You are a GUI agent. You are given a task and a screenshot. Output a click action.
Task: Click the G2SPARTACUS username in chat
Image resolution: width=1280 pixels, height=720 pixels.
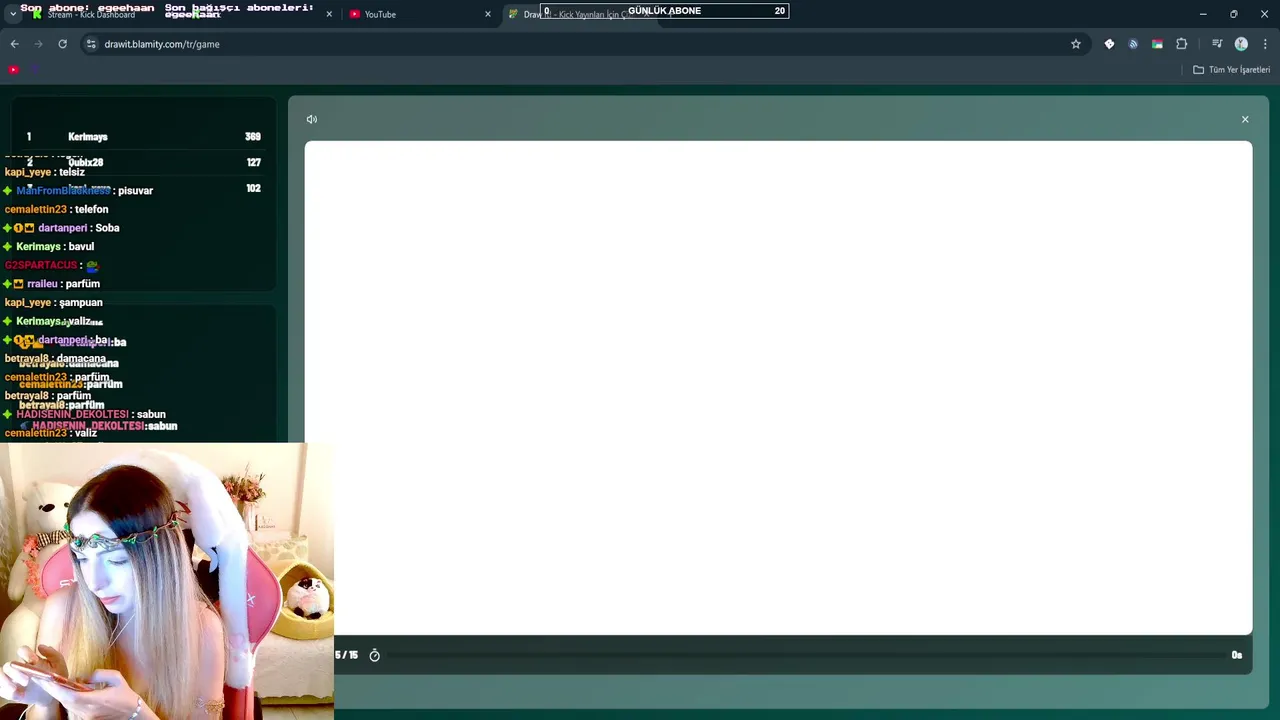[x=41, y=265]
